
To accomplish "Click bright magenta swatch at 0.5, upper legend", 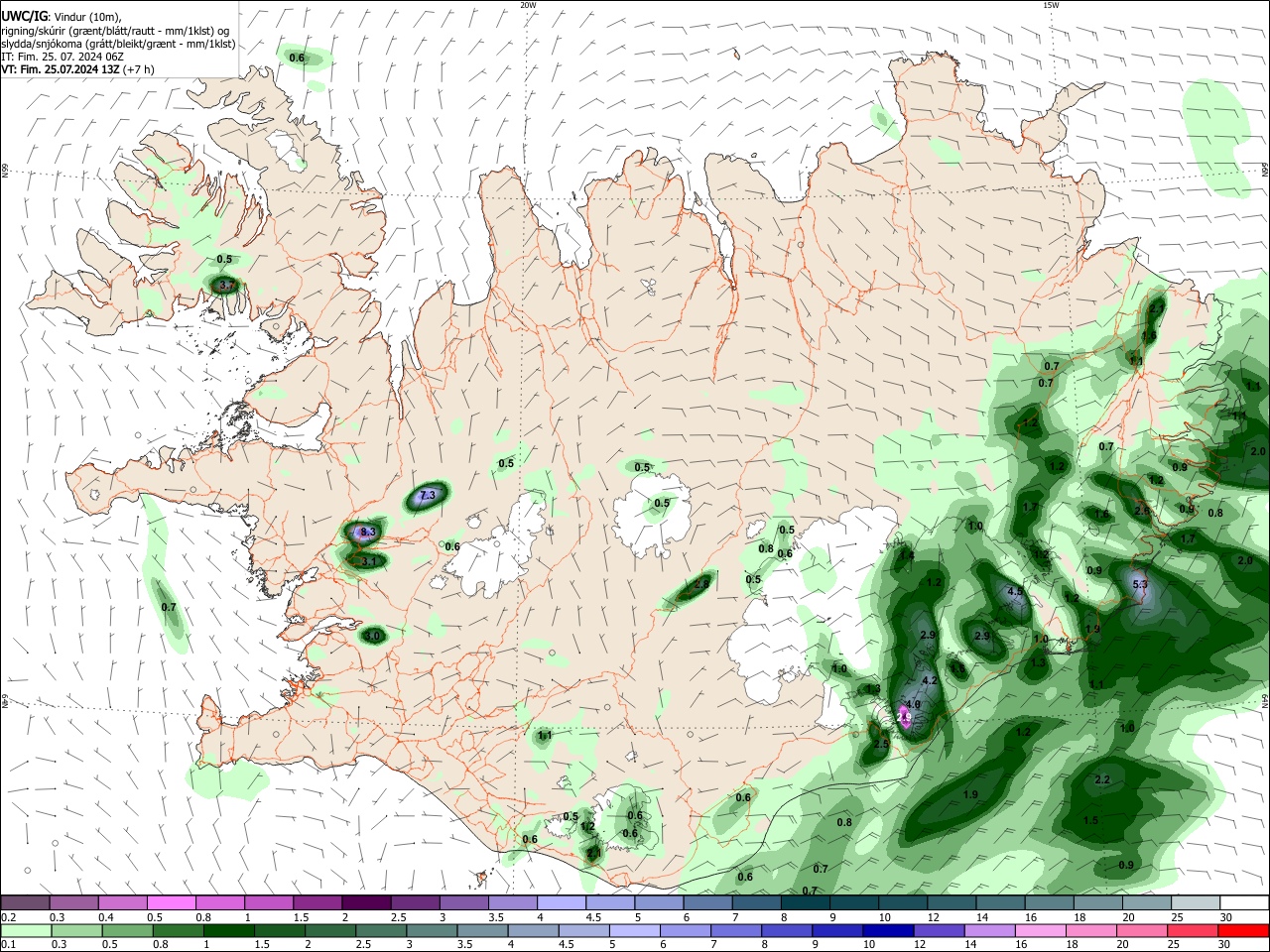I will (171, 903).
